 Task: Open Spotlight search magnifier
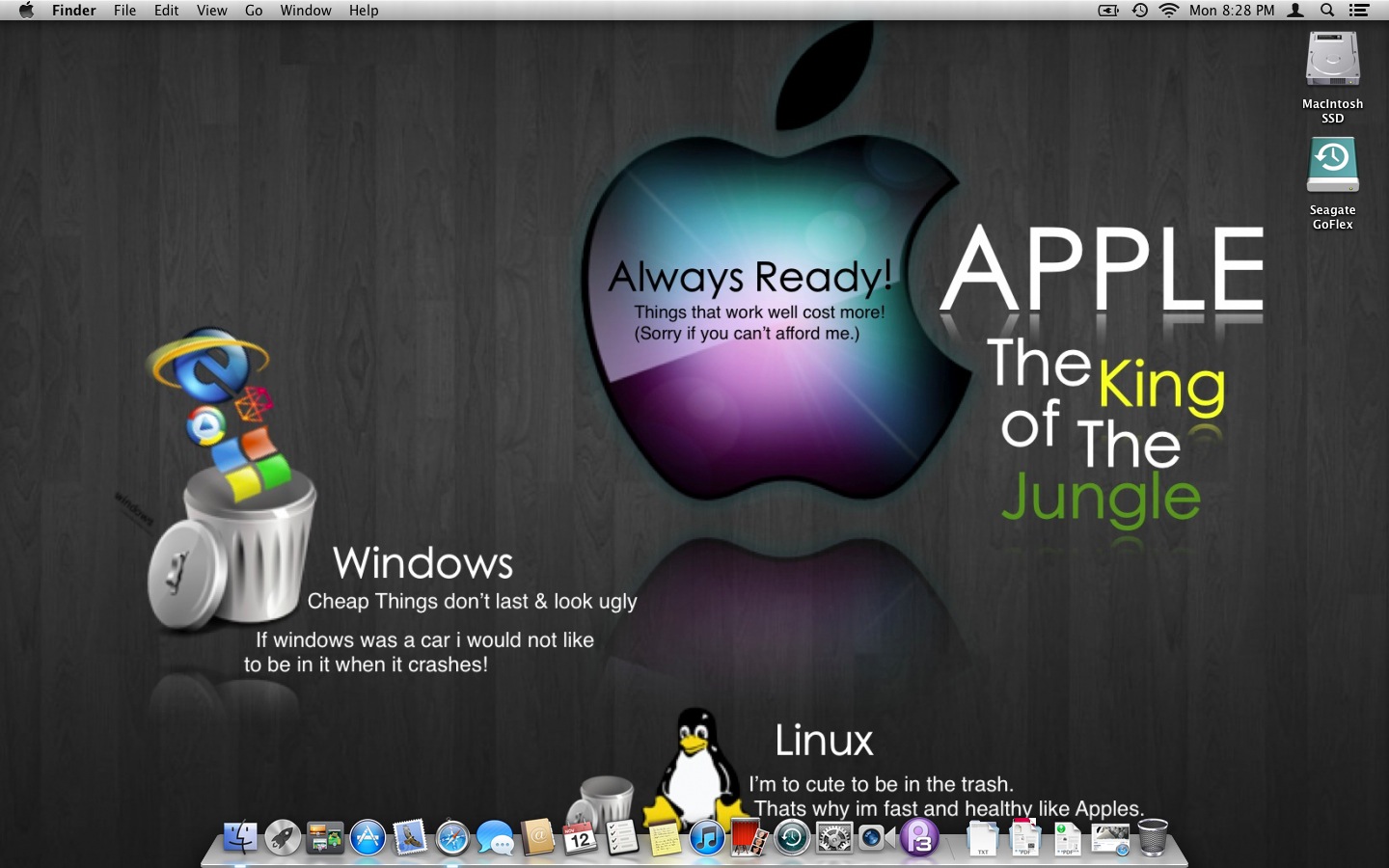coord(1327,11)
